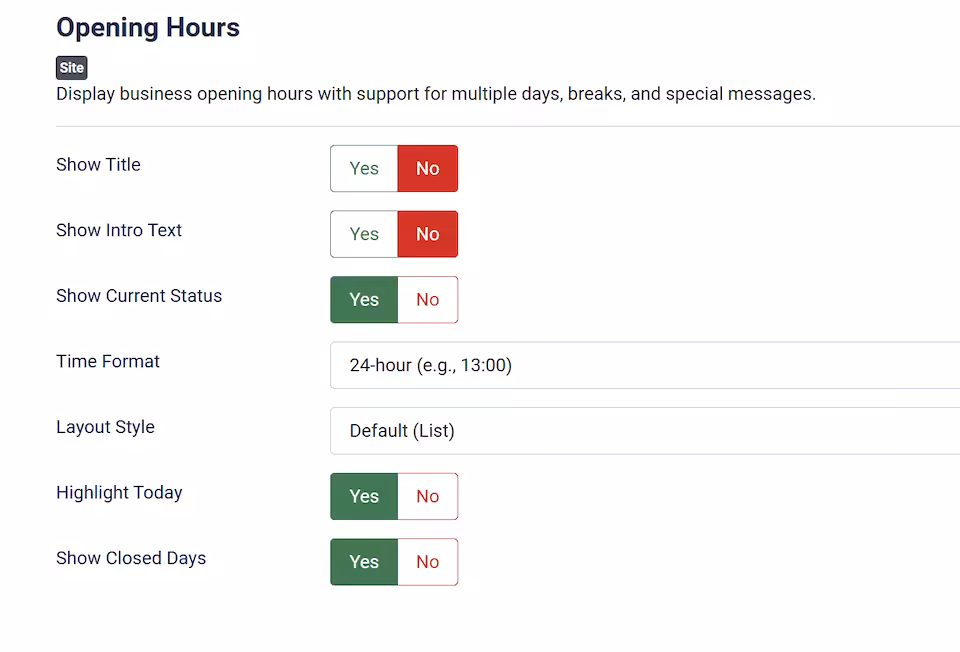Set Show Title to Yes
960x652 pixels.
click(364, 168)
